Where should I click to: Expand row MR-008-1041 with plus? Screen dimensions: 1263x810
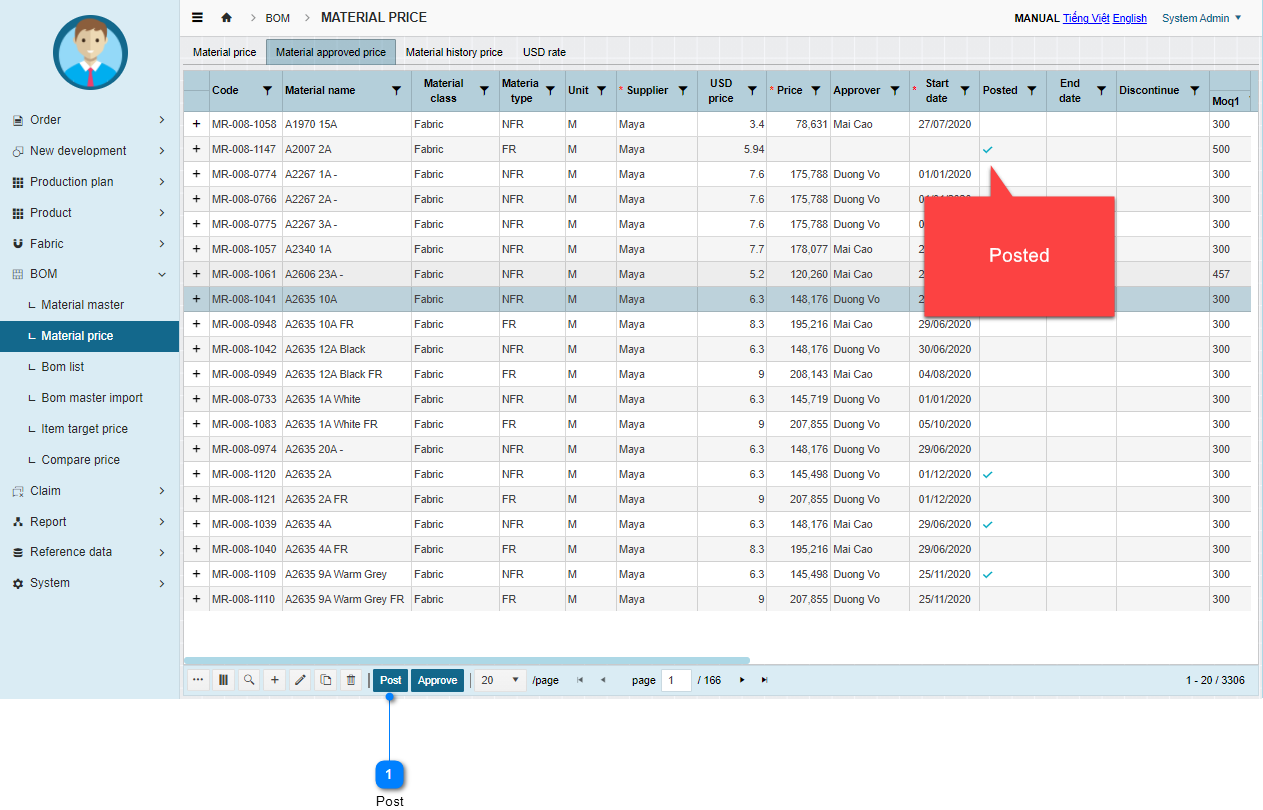(196, 299)
